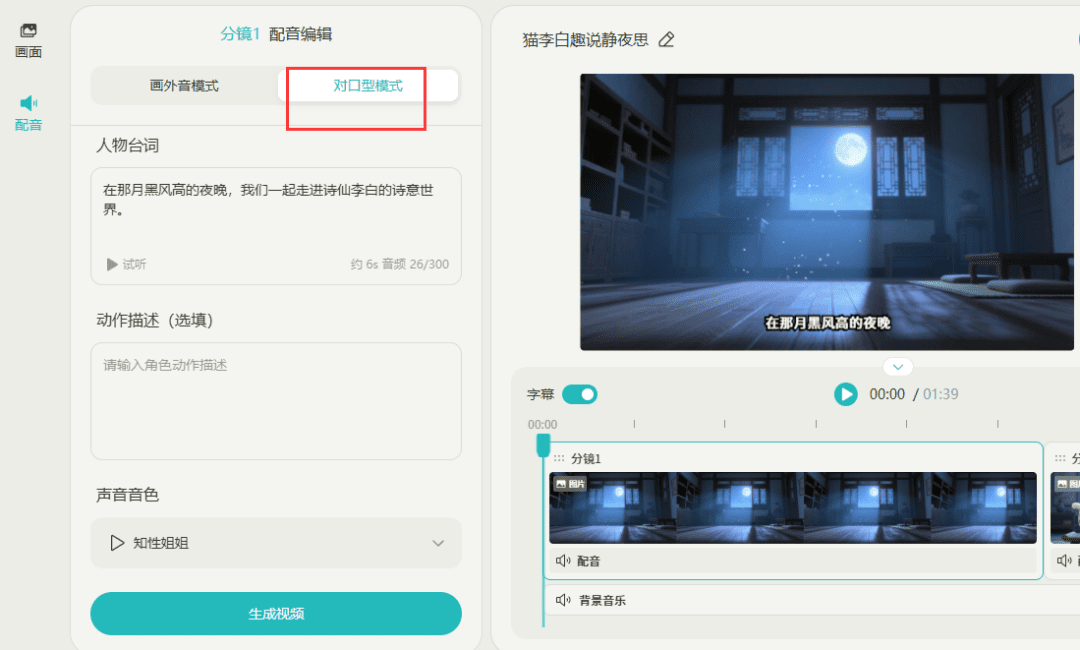Click the 图片 badge on the clip thumbnail
The height and width of the screenshot is (650, 1080).
(570, 484)
